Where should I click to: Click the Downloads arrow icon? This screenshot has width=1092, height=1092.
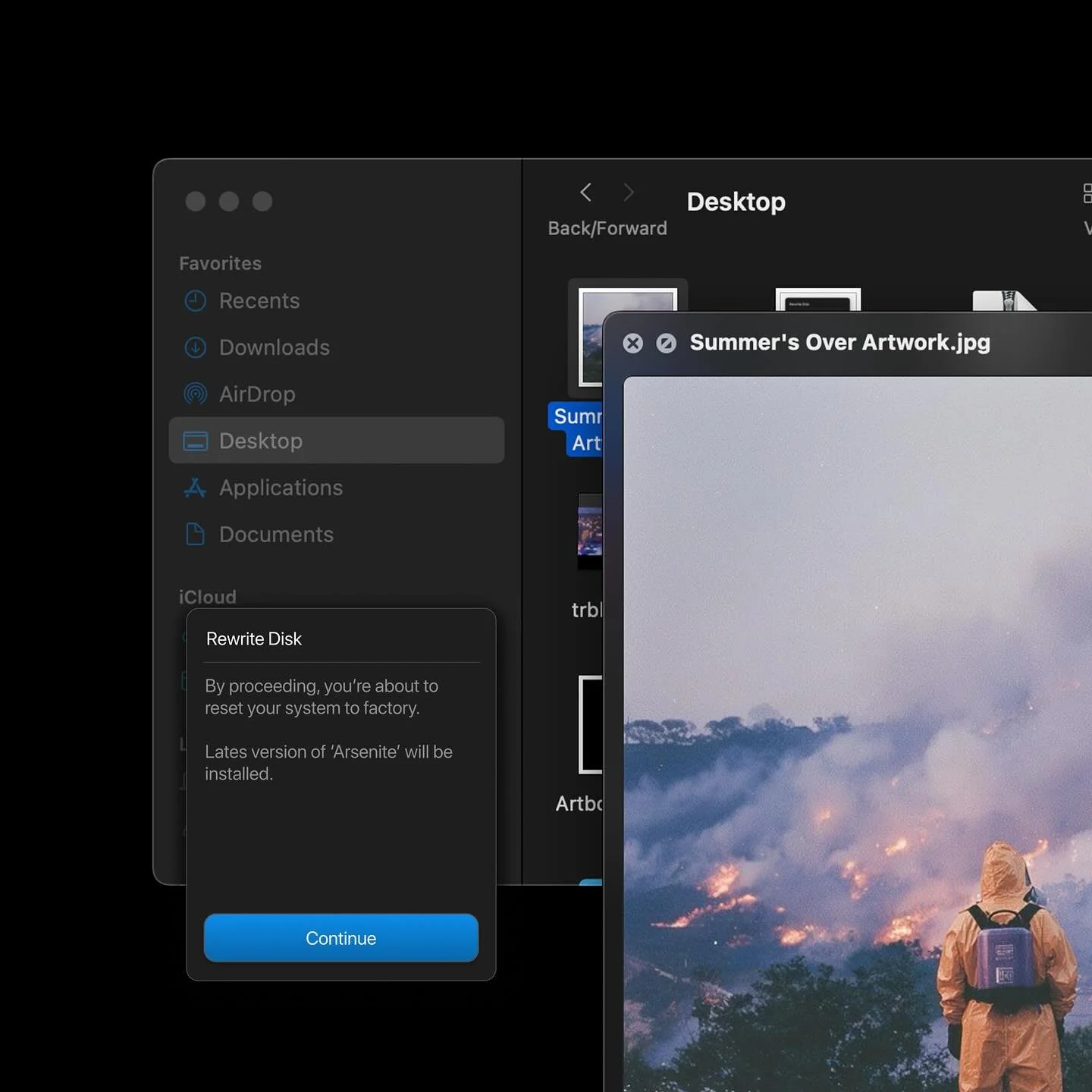[x=196, y=347]
